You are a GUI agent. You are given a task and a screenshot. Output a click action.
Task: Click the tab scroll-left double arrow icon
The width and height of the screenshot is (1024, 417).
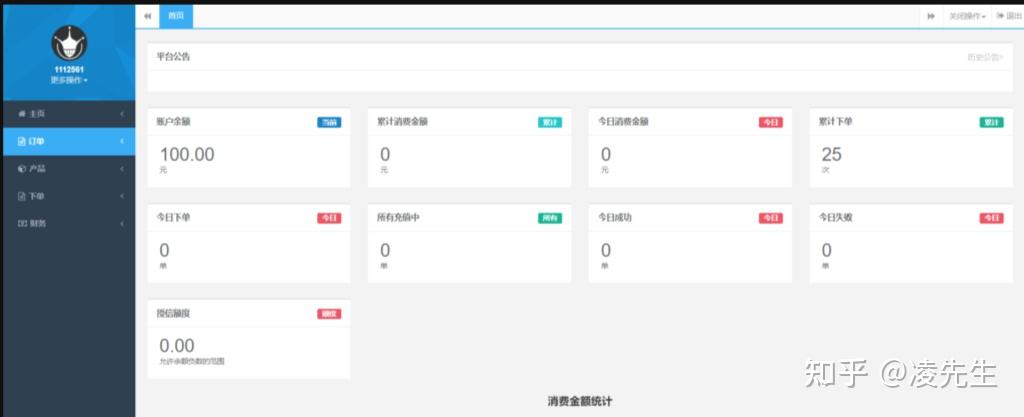pyautogui.click(x=148, y=16)
